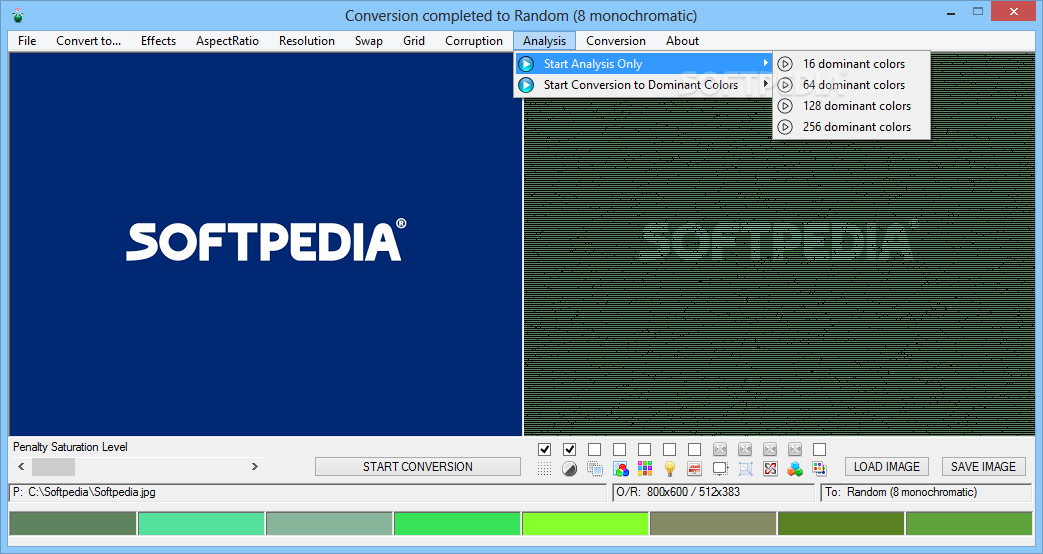Open the AspectRatio menu
The width and height of the screenshot is (1043, 554).
click(x=227, y=41)
